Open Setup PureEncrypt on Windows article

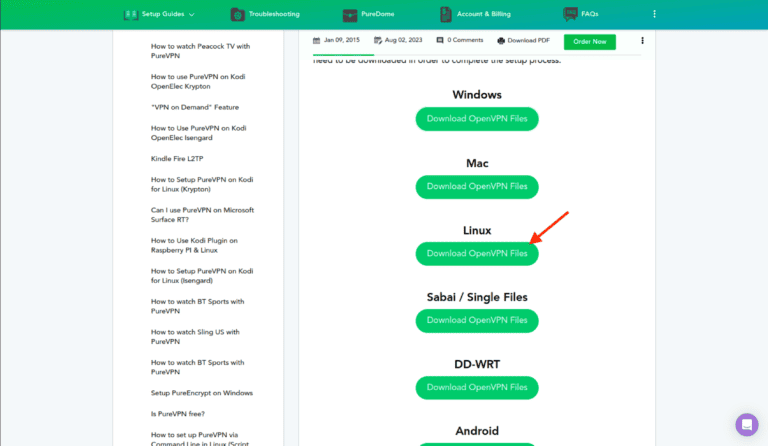(x=202, y=393)
